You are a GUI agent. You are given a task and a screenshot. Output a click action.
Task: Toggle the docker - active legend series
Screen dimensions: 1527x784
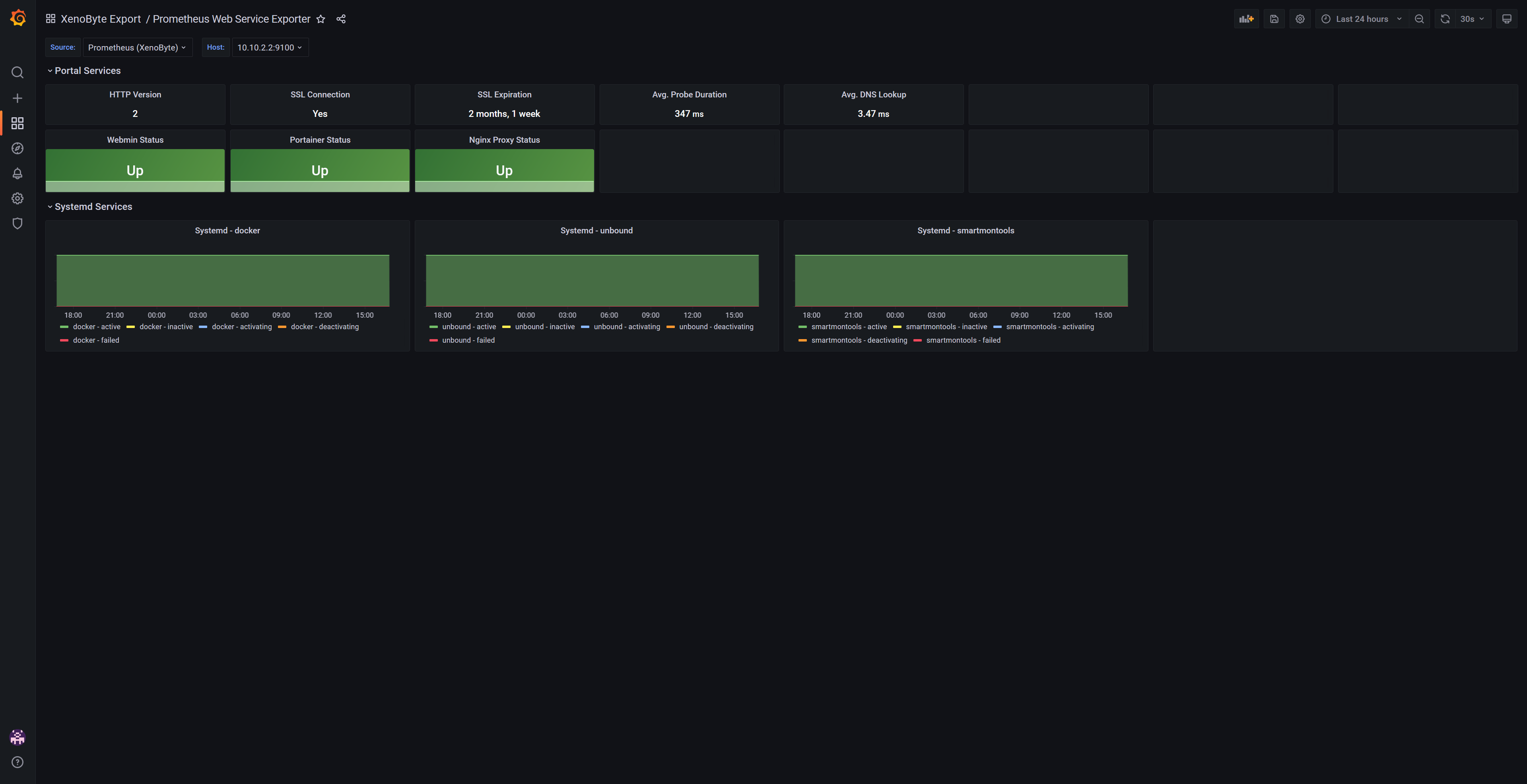(x=96, y=326)
